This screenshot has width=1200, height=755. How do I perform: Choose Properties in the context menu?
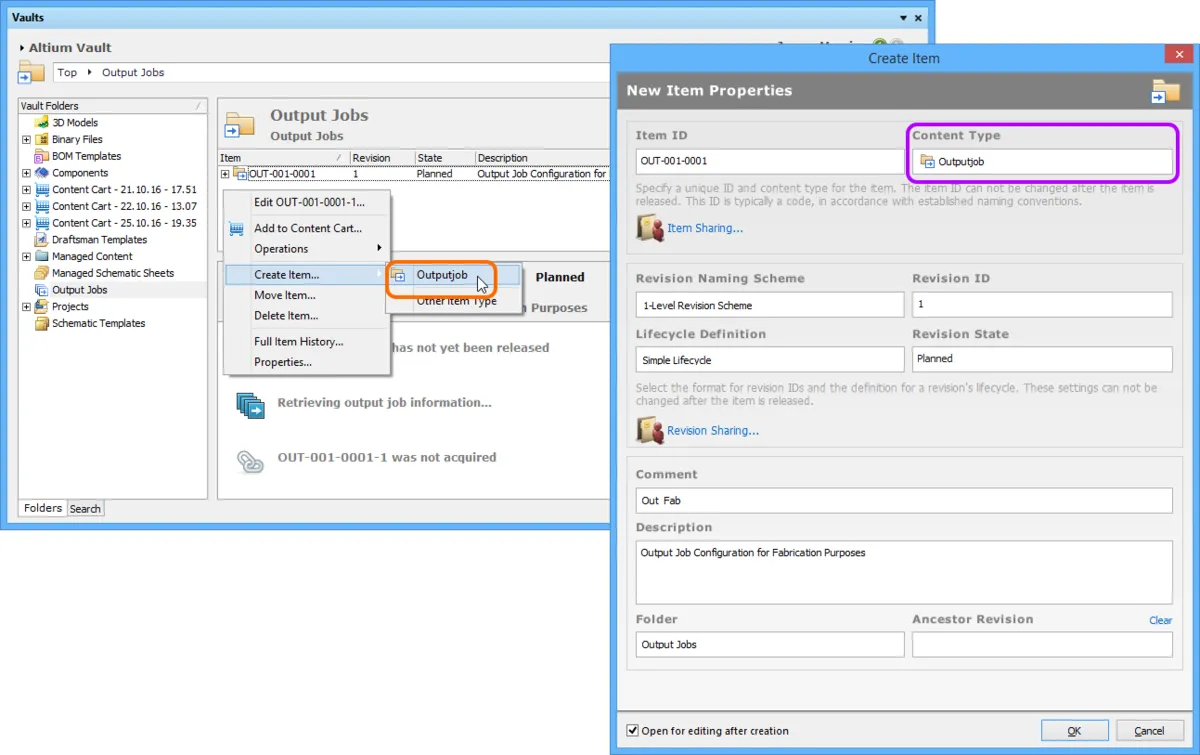coord(307,362)
